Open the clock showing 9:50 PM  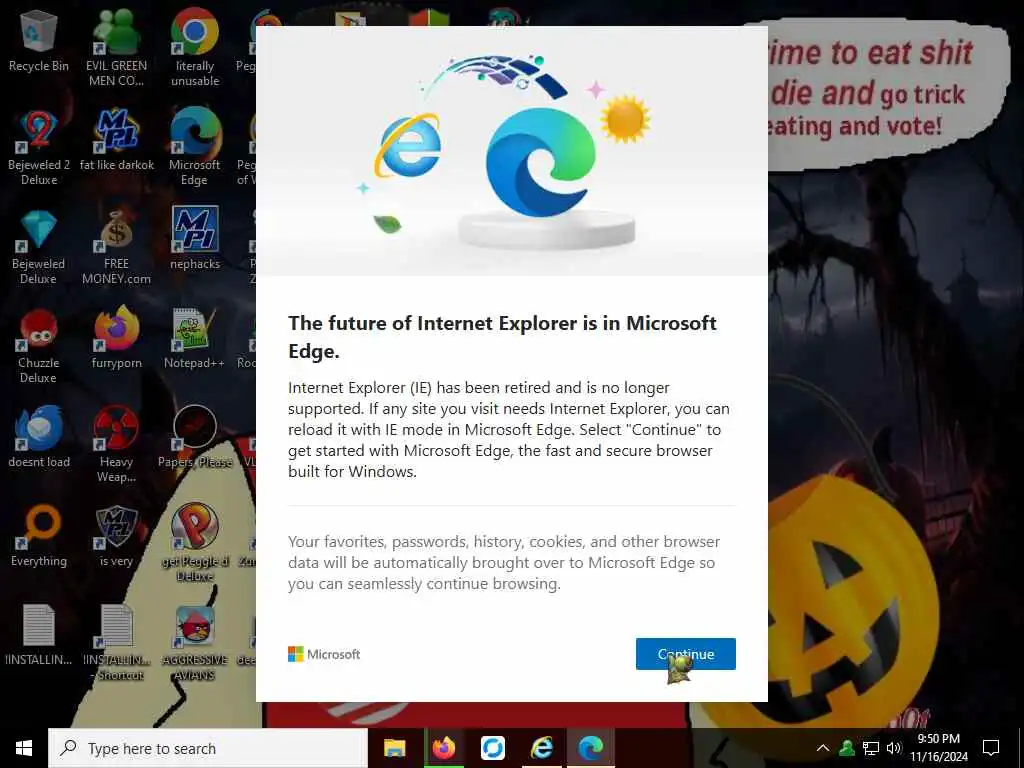(938, 748)
